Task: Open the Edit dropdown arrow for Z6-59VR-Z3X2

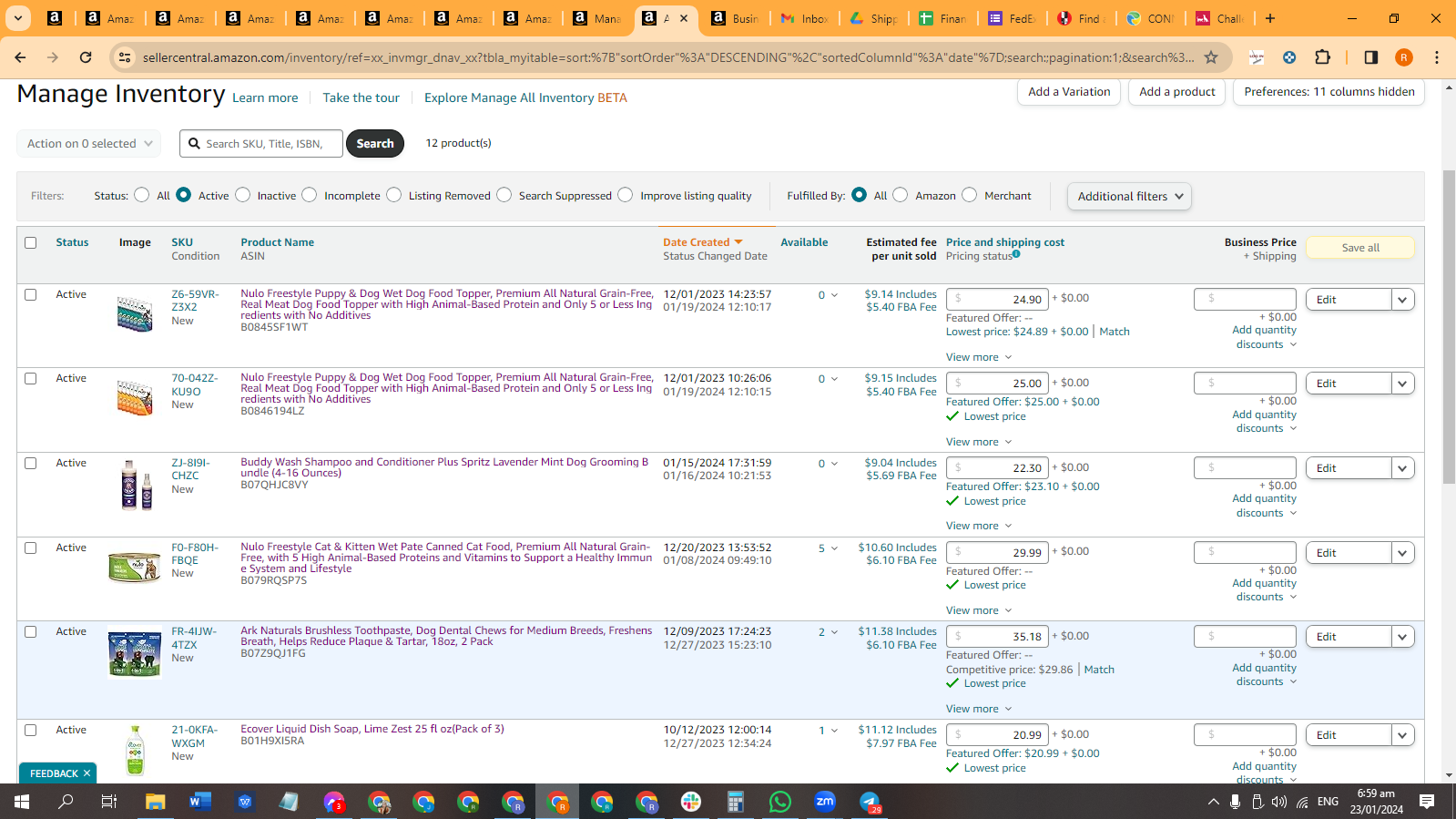Action: pos(1402,300)
